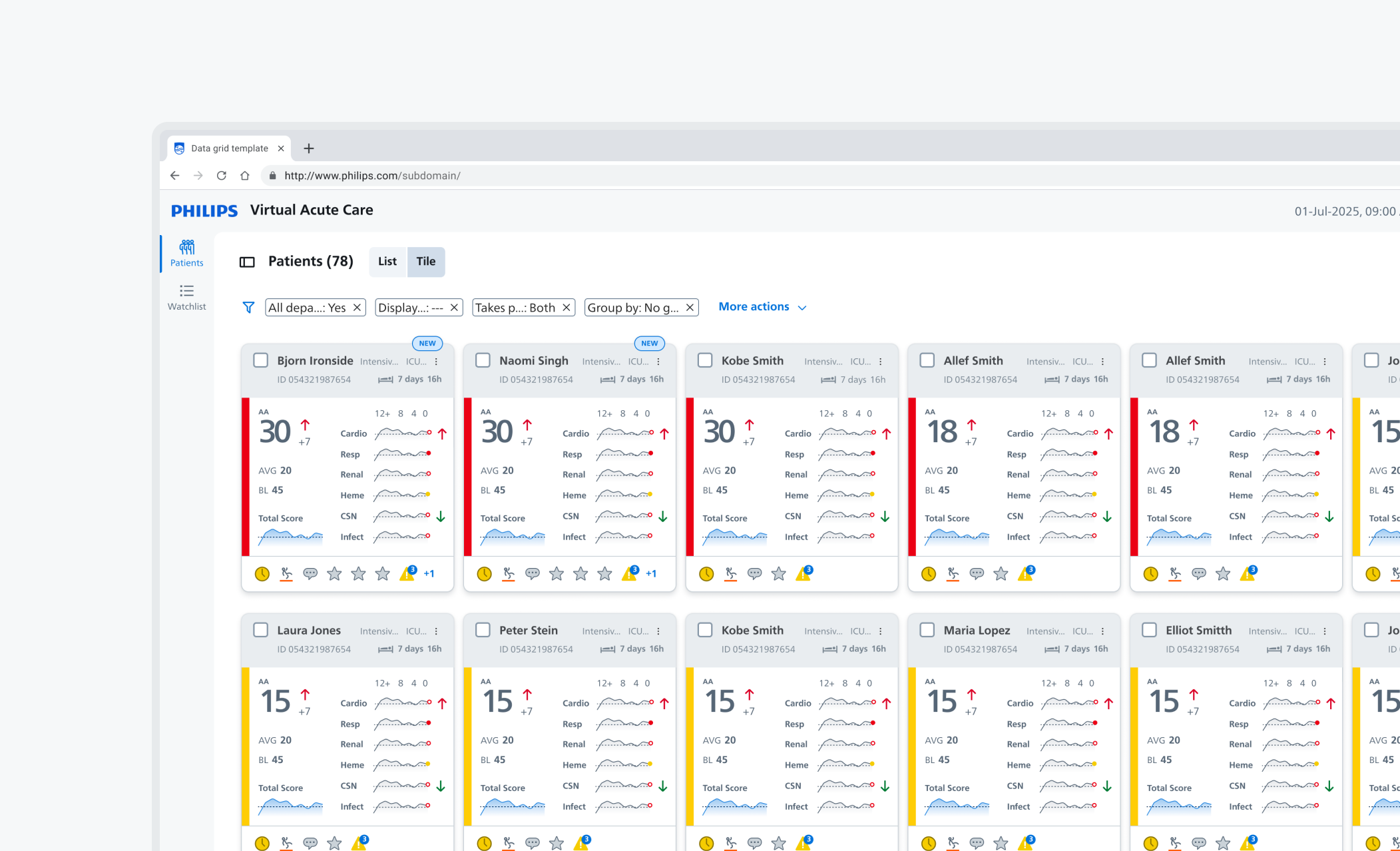Viewport: 1400px width, 851px height.
Task: Click +1 more link on Bjorn Ironside card
Action: [429, 573]
